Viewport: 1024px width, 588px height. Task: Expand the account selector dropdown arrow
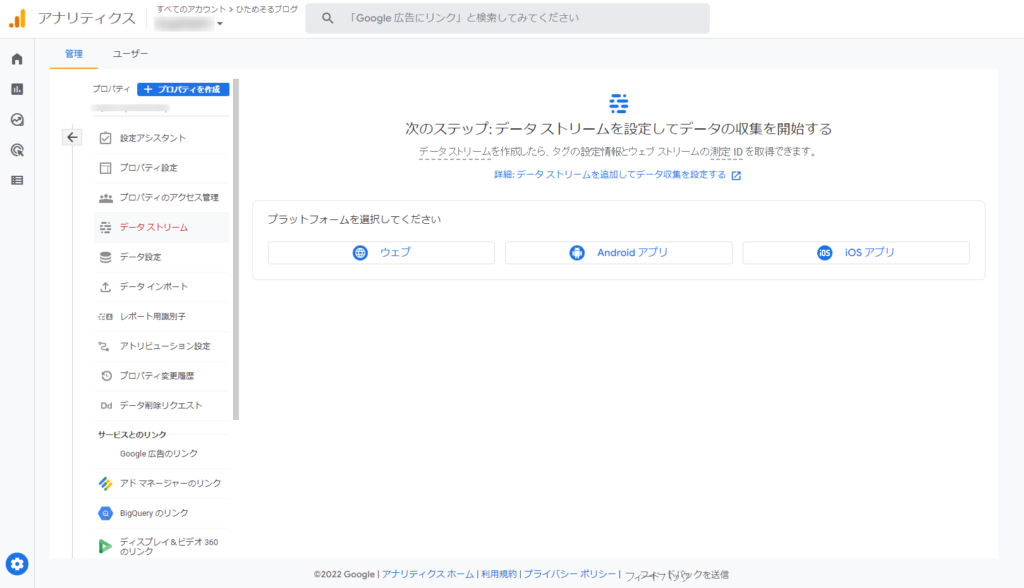[220, 24]
